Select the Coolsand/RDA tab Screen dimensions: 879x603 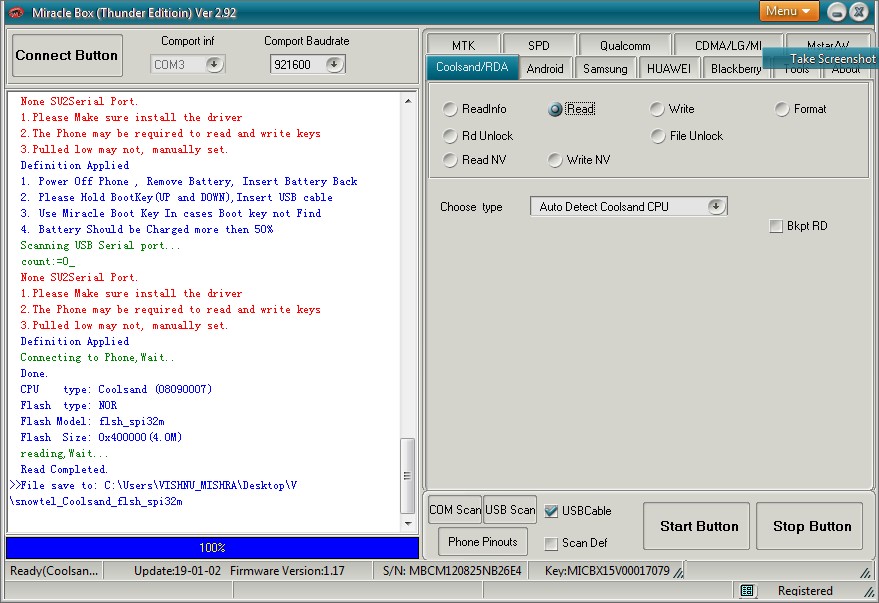(x=472, y=67)
